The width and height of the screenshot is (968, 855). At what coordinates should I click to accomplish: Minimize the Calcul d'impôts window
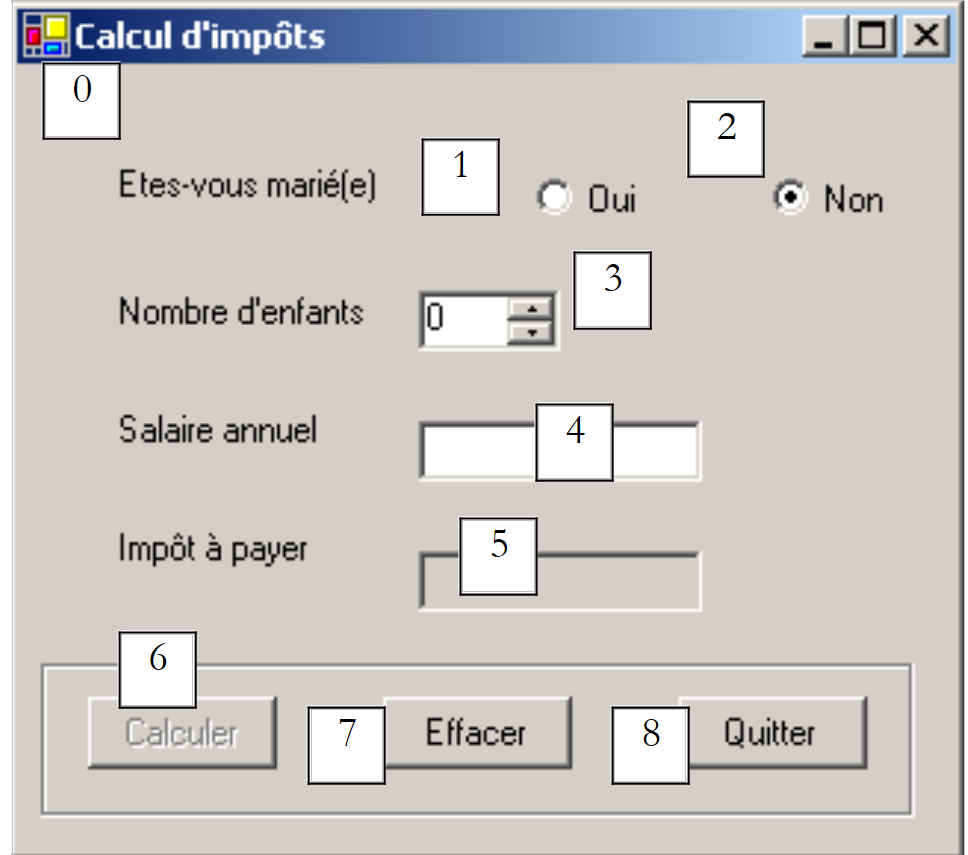pyautogui.click(x=824, y=37)
